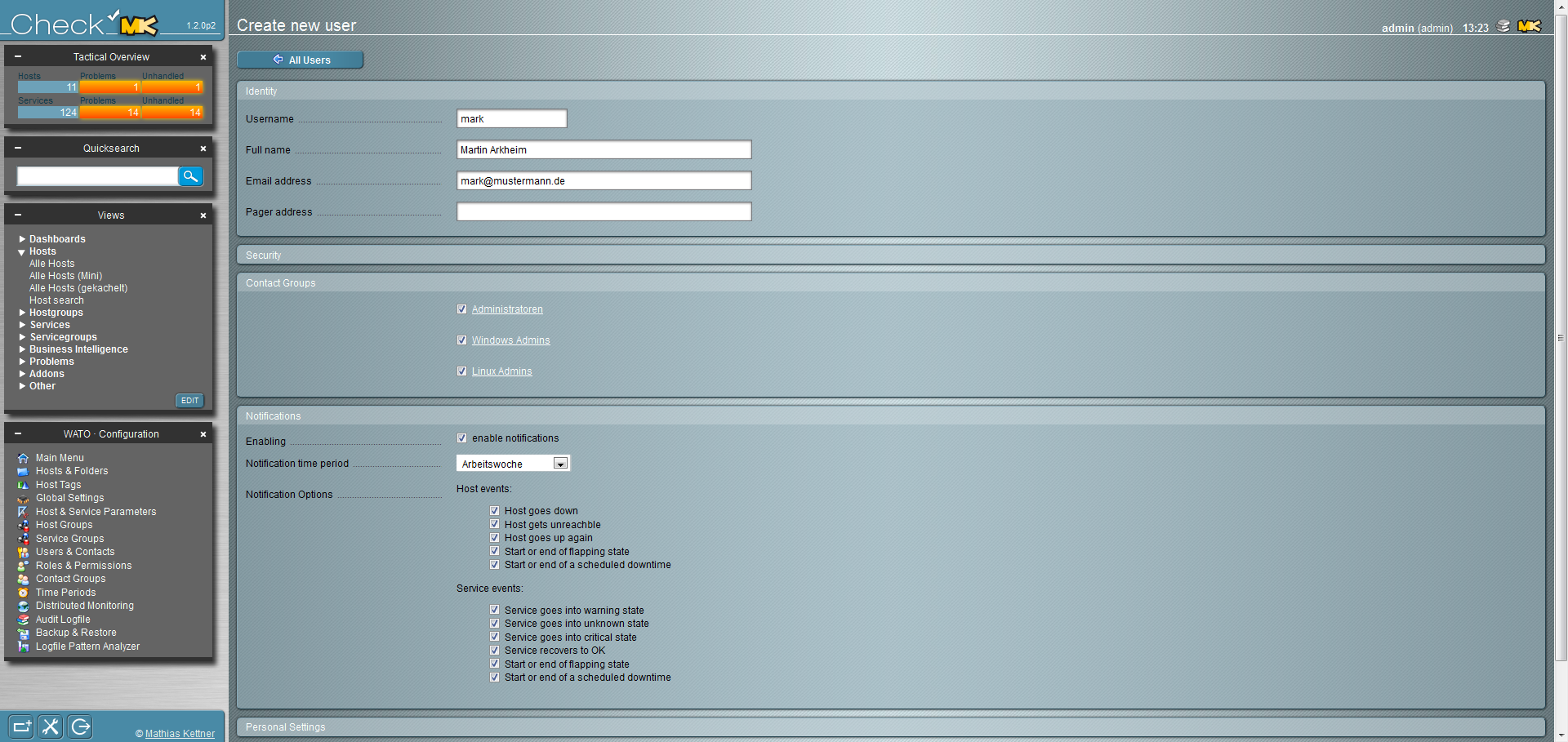1568x742 pixels.
Task: Click the add snapin icon at bottom left
Action: [21, 726]
